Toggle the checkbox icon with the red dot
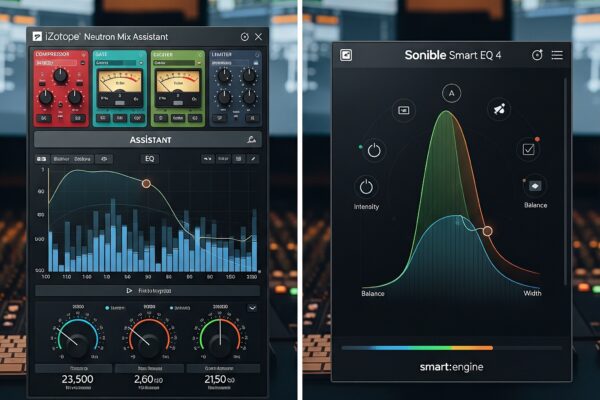 pos(528,149)
